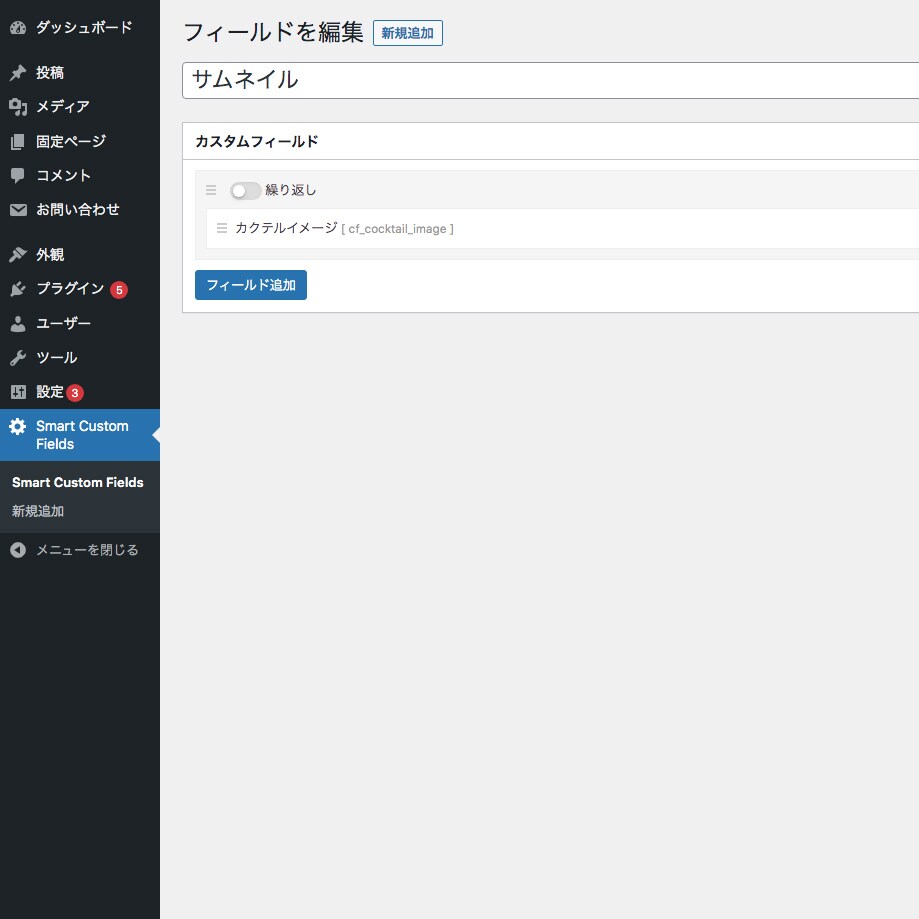This screenshot has width=919, height=919.
Task: Open the 新規追加 submenu in sidebar
Action: click(x=38, y=511)
